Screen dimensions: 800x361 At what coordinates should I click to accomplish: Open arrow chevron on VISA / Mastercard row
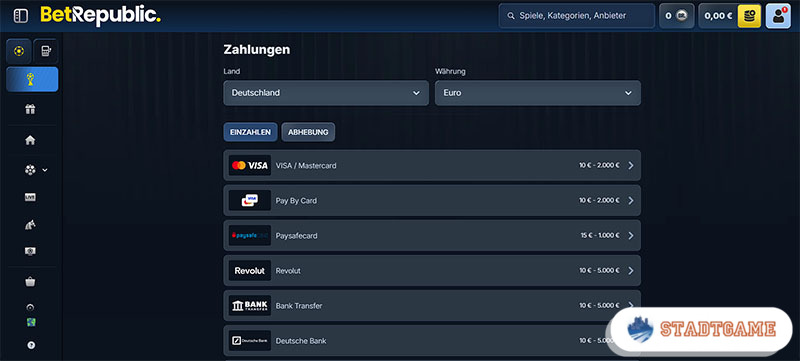pos(631,165)
